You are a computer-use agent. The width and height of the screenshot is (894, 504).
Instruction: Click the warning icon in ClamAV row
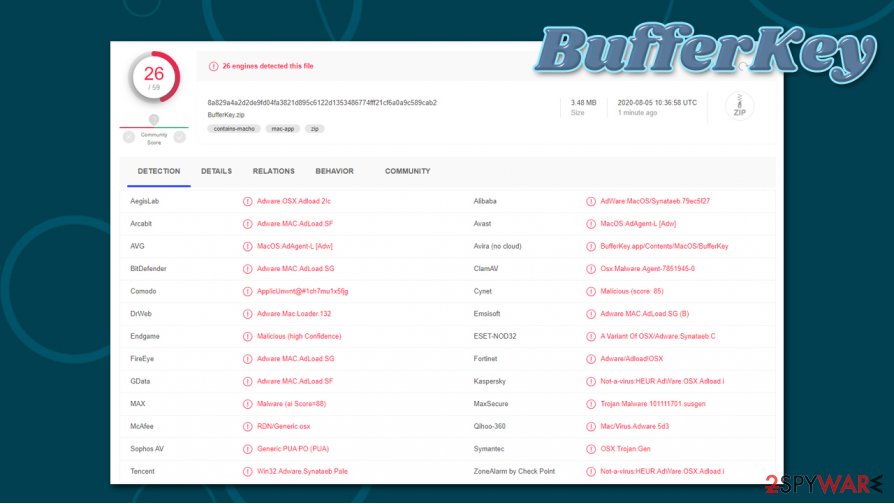click(x=591, y=269)
